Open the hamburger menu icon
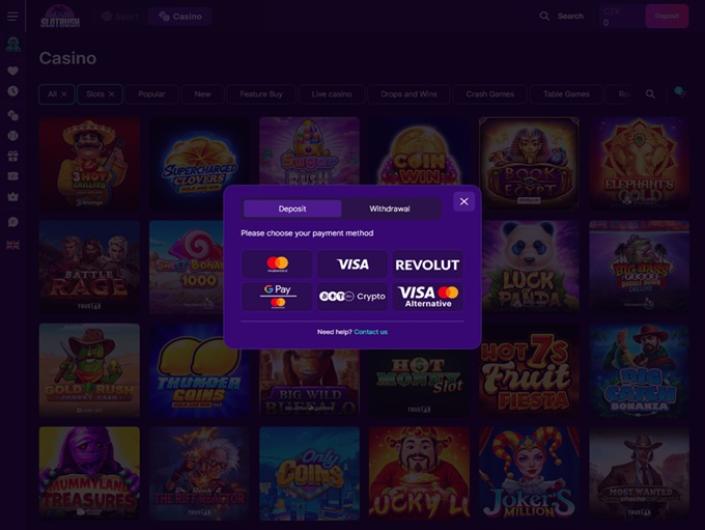The image size is (705, 530). 13,16
